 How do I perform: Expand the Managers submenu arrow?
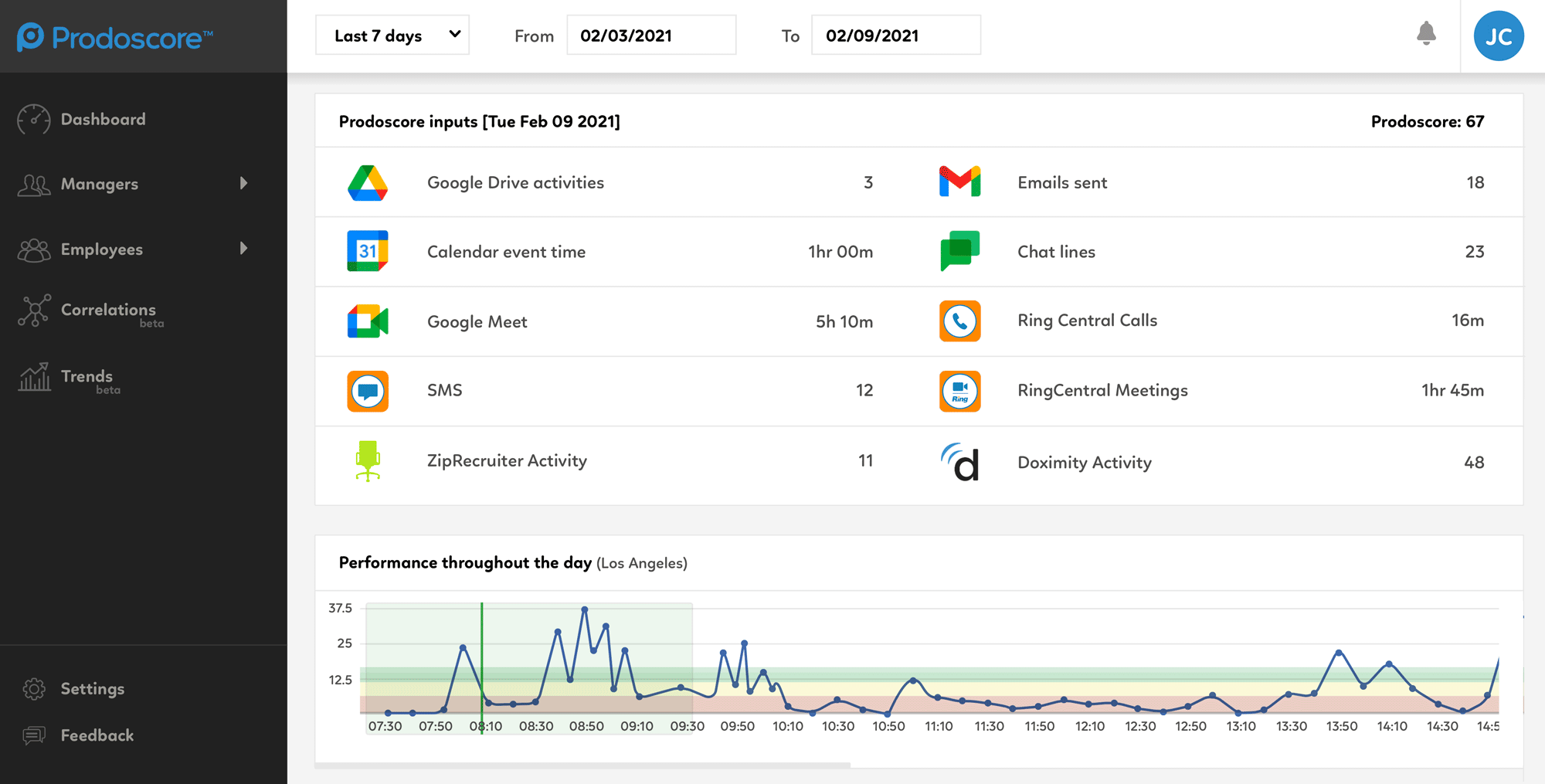click(x=244, y=183)
